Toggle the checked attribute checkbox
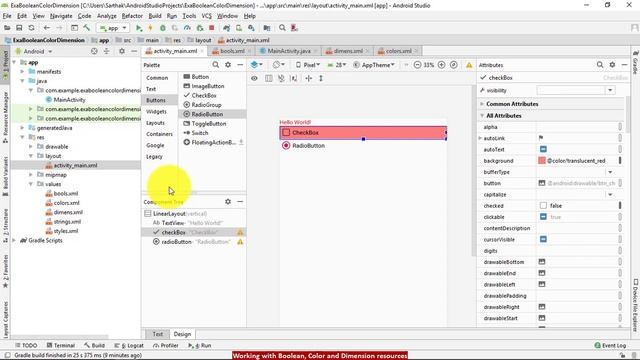The height and width of the screenshot is (360, 640). click(543, 206)
